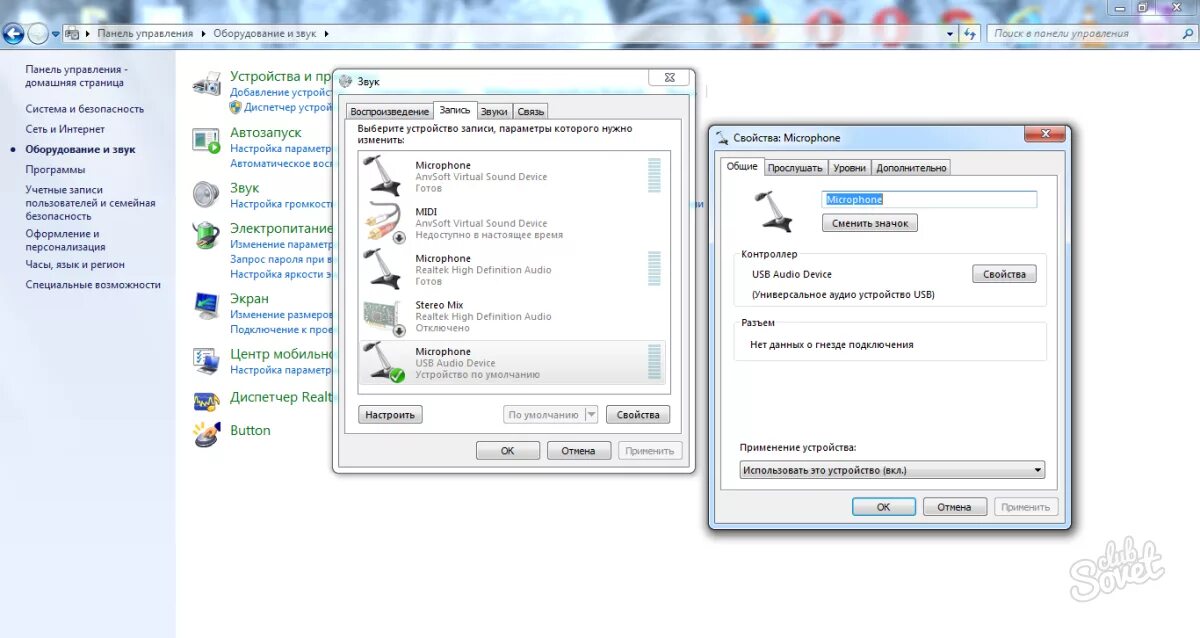
Task: Select AnvSoft Virtual Sound Device microphone icon
Action: 384,176
